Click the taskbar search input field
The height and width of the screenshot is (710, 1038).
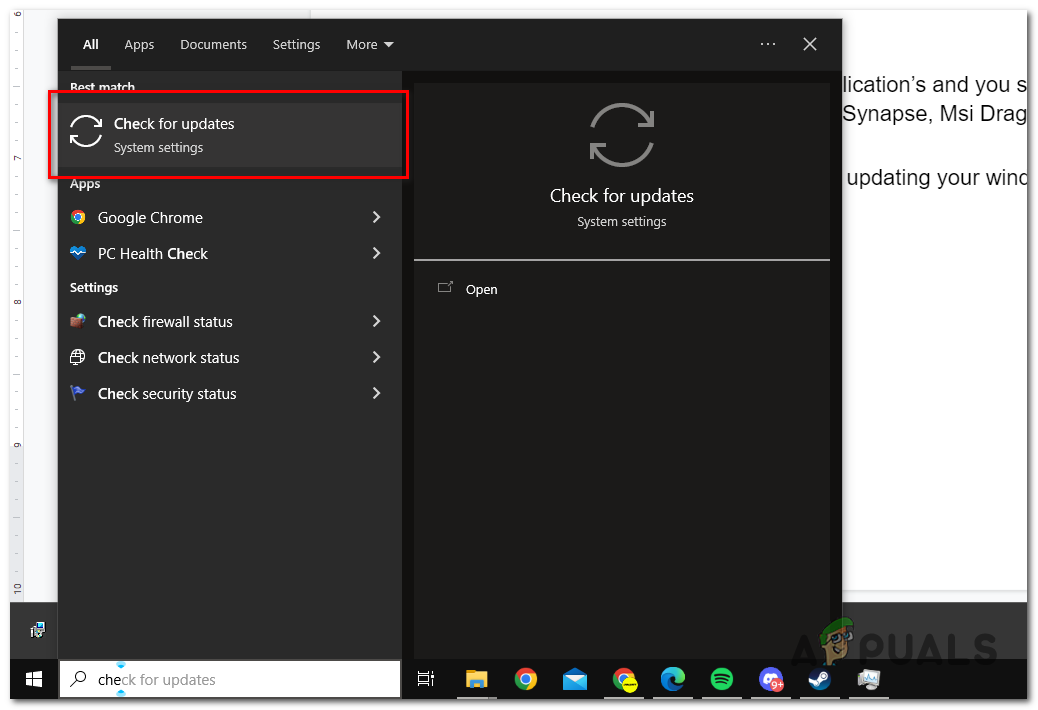[x=240, y=679]
